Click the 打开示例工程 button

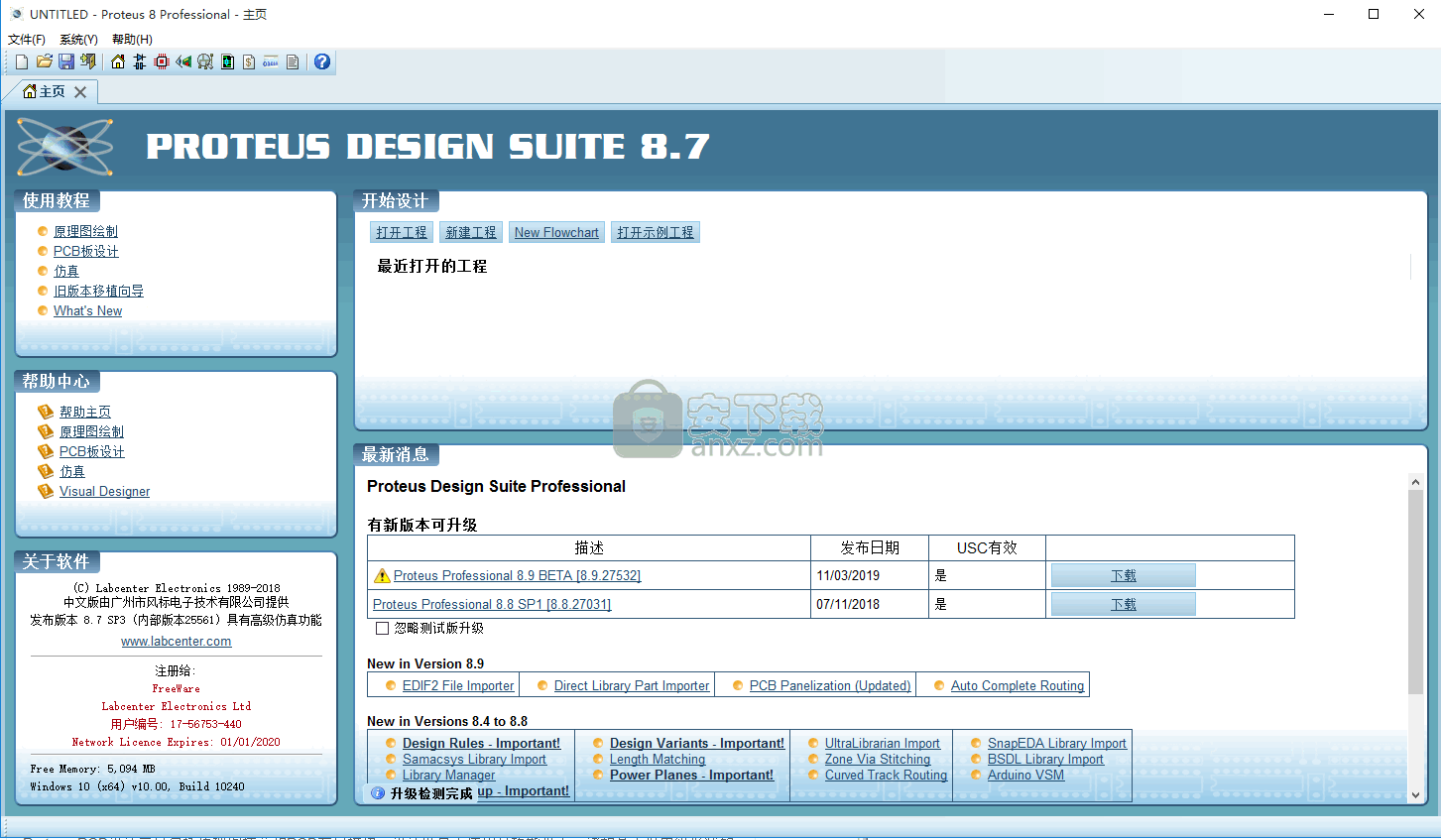pos(656,232)
